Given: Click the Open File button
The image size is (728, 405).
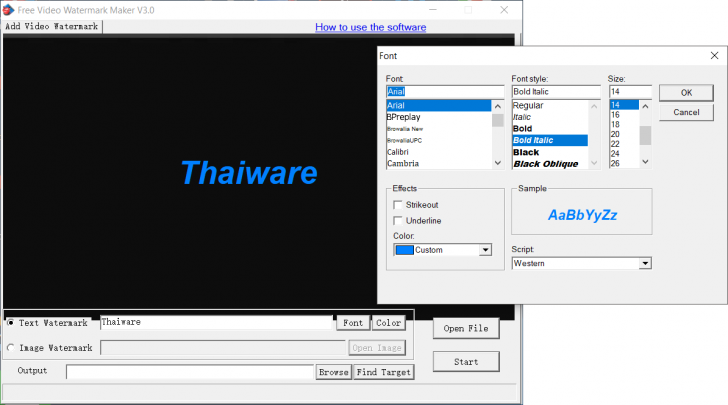Looking at the screenshot, I should [x=466, y=328].
